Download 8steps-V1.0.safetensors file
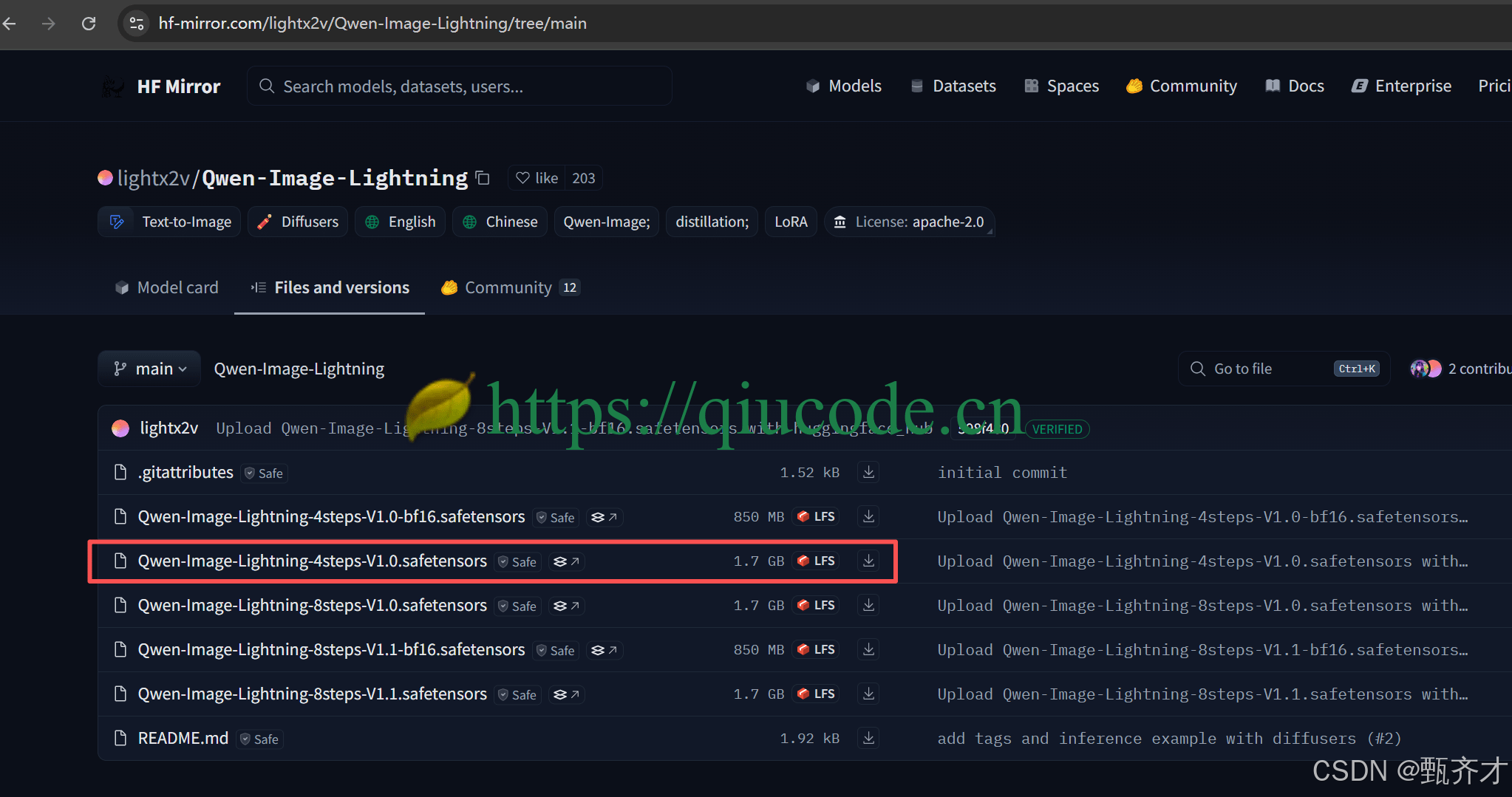Screen dimensions: 1512x797 [x=869, y=605]
